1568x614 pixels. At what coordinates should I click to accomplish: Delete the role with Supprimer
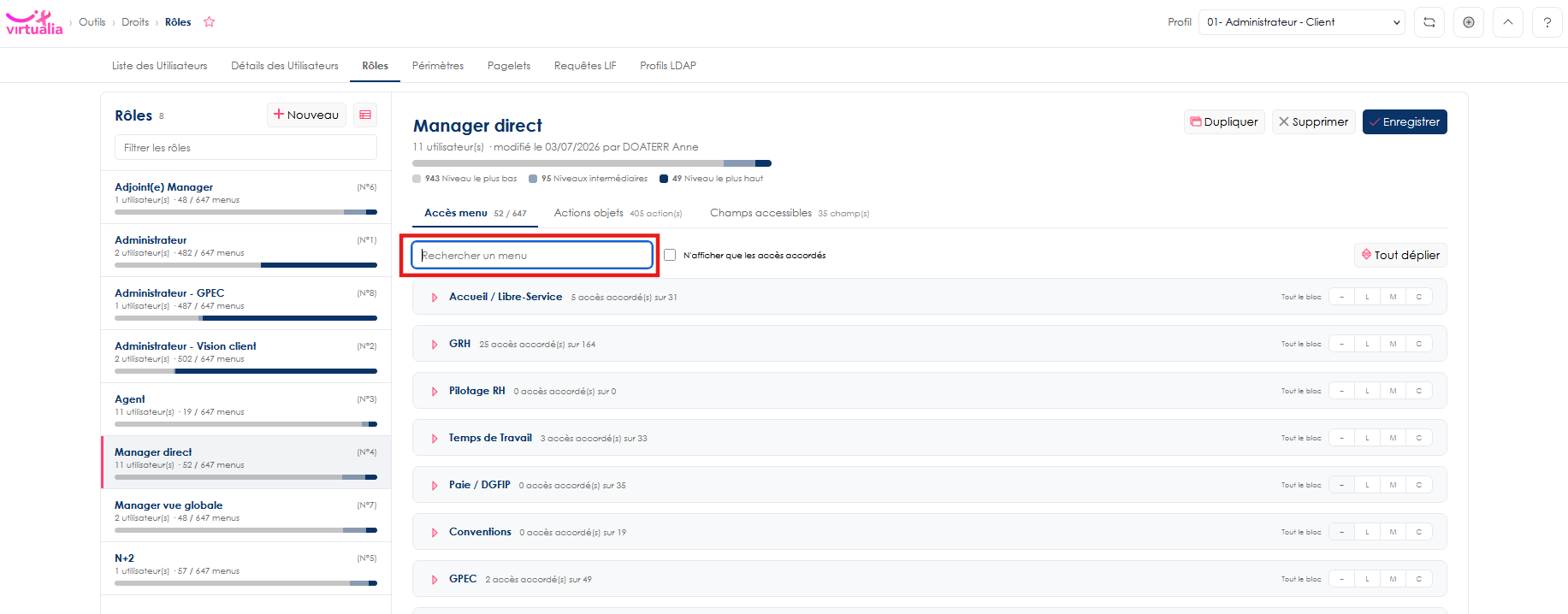pos(1313,122)
